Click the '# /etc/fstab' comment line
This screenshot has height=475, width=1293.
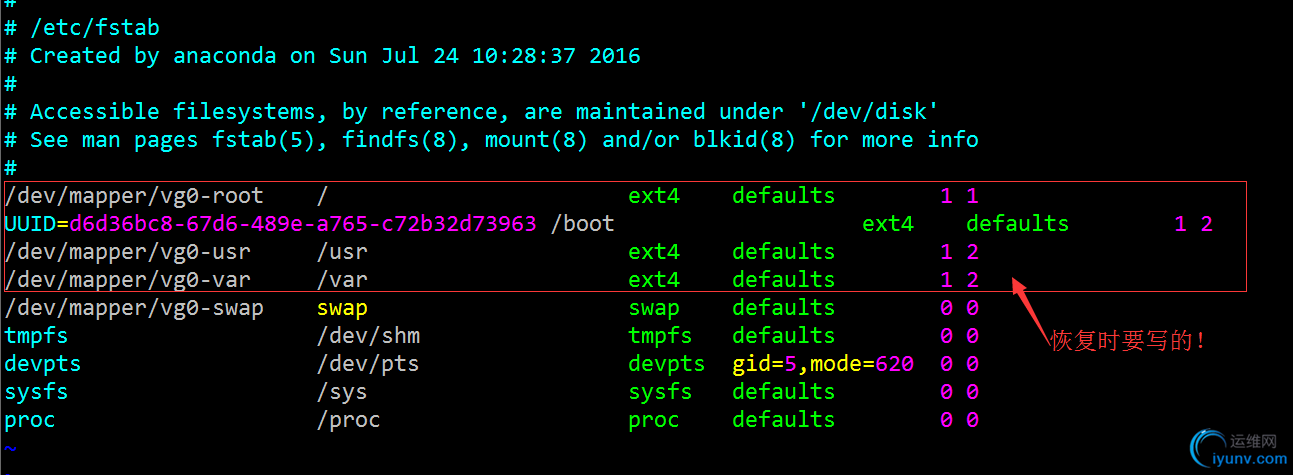(82, 28)
